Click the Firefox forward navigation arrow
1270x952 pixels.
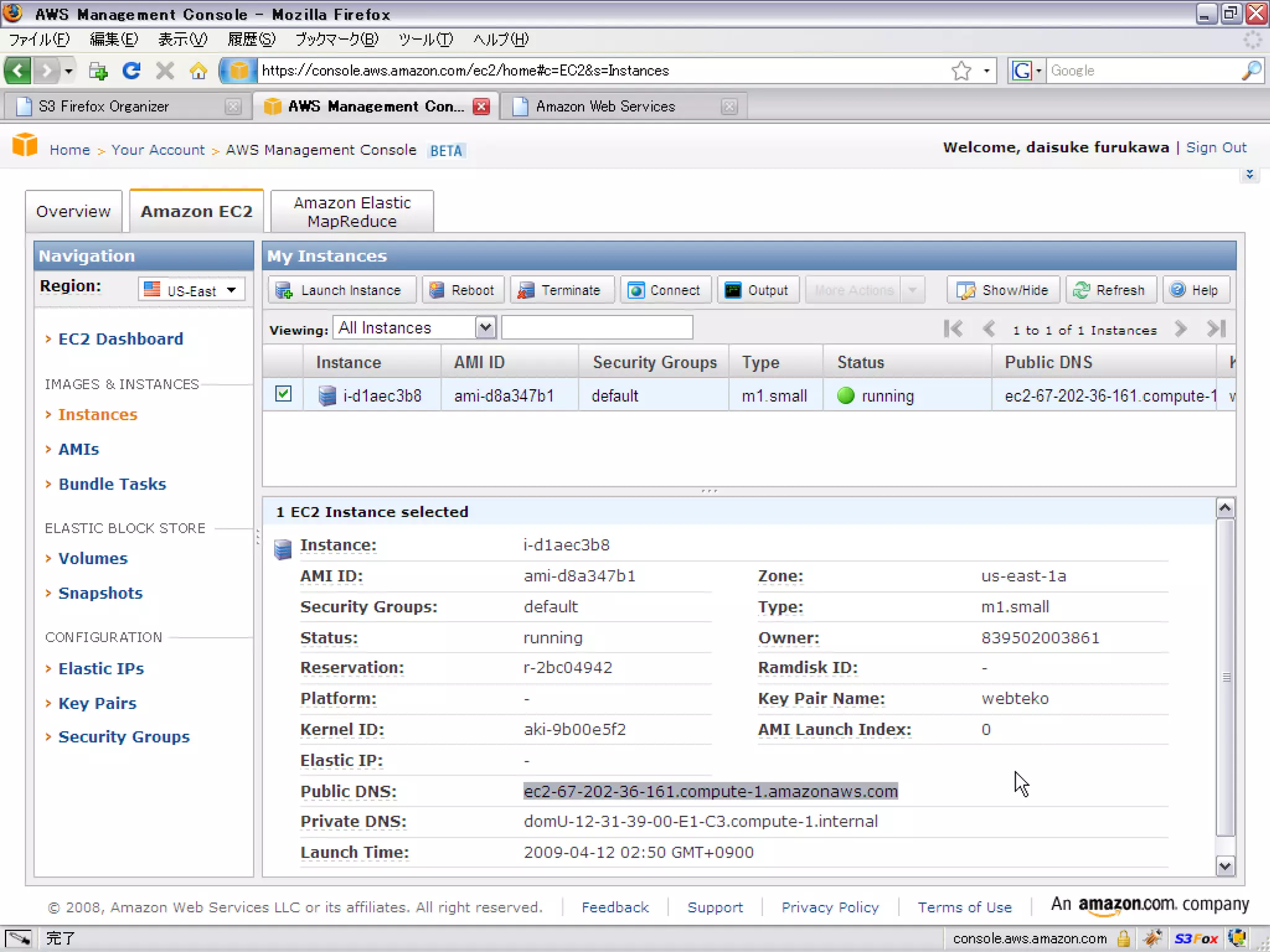[47, 71]
